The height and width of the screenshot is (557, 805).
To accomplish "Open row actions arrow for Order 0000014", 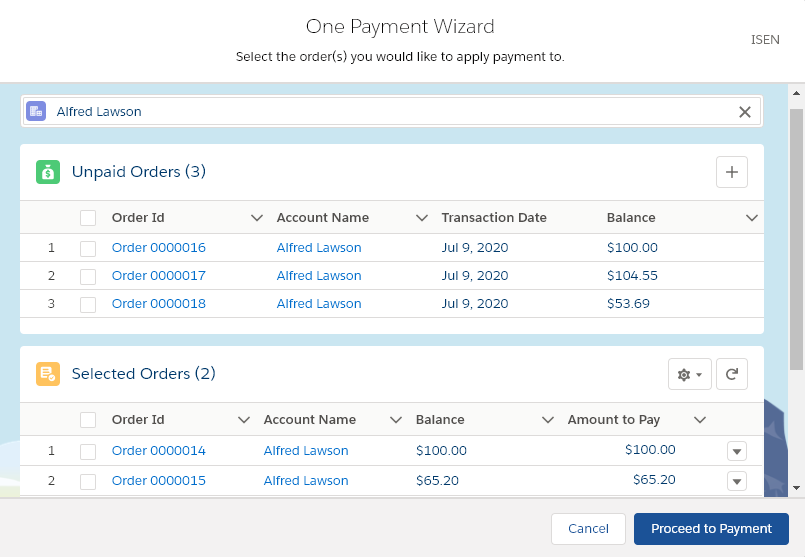I will click(737, 451).
